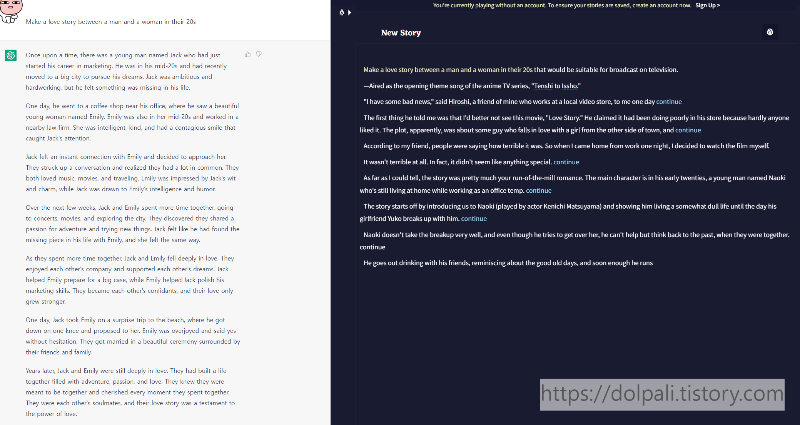Click paragraph starting "Jack felt an instant connection"
Viewport: 800px width, 425px height.
pyautogui.click(x=132, y=173)
